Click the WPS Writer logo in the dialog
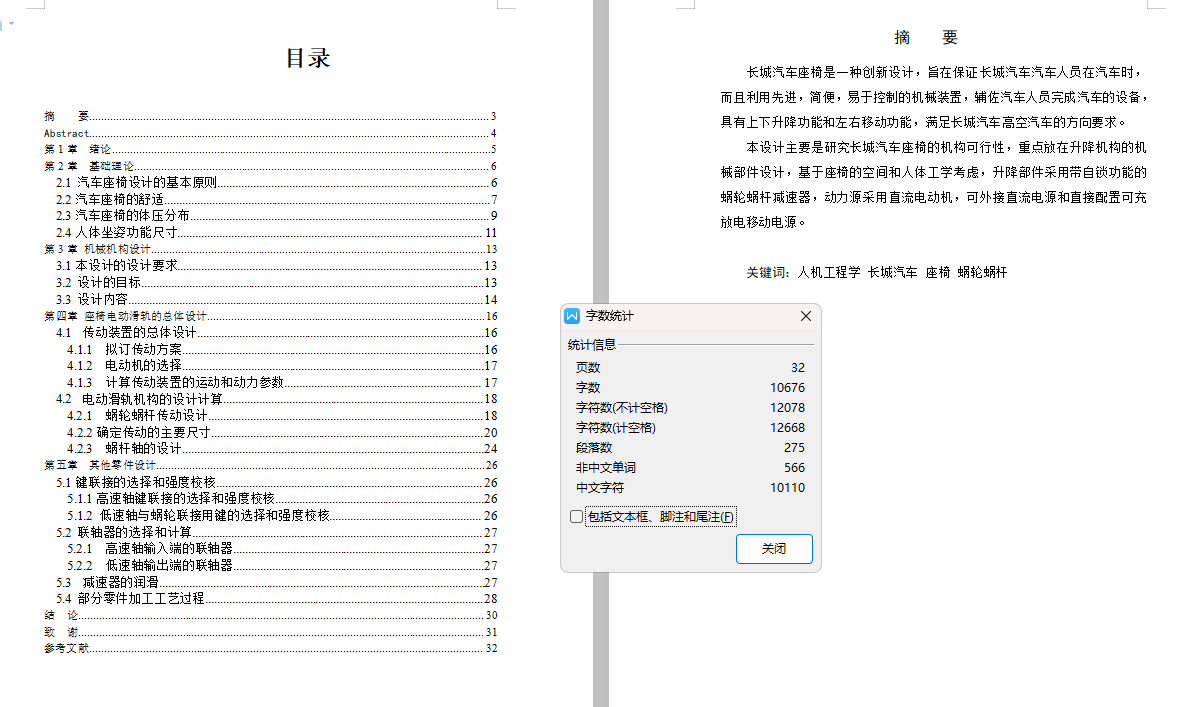 tap(572, 316)
